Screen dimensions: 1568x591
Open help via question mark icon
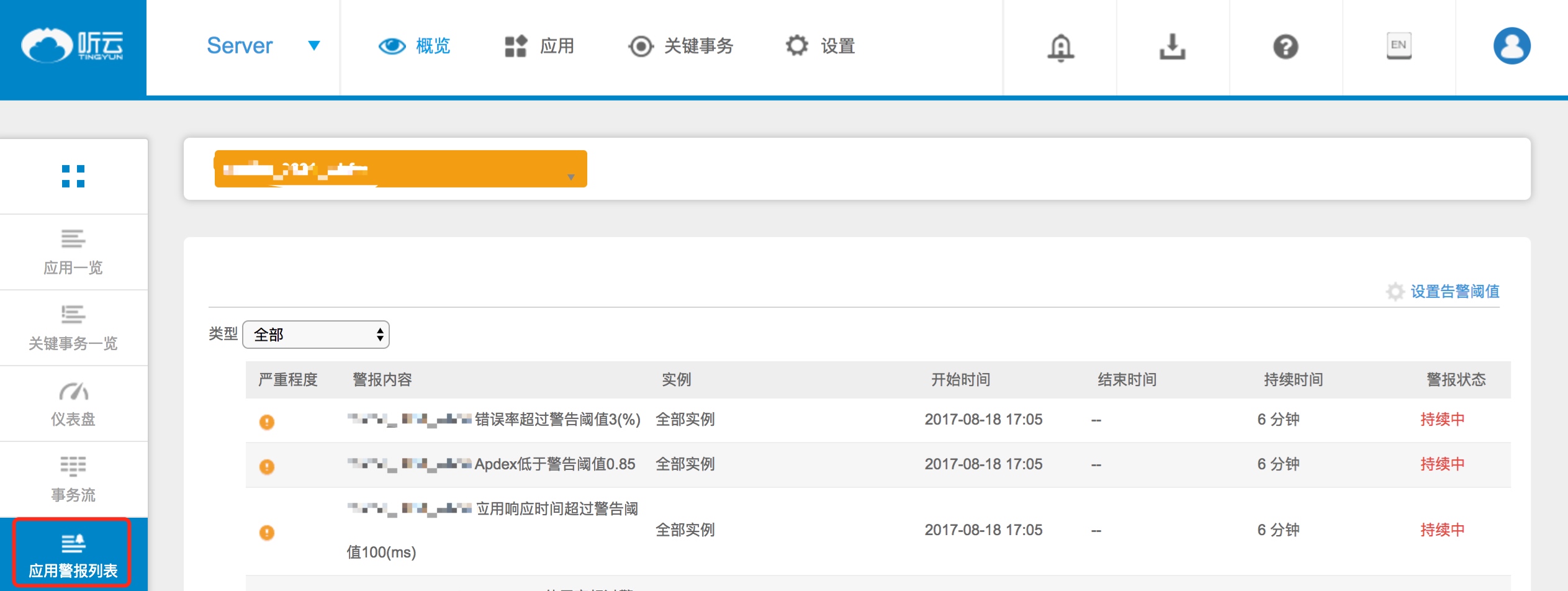point(1286,47)
